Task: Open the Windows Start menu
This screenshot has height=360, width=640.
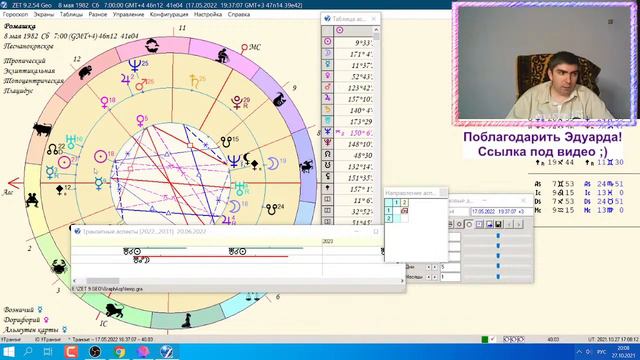Action: (x=9, y=351)
